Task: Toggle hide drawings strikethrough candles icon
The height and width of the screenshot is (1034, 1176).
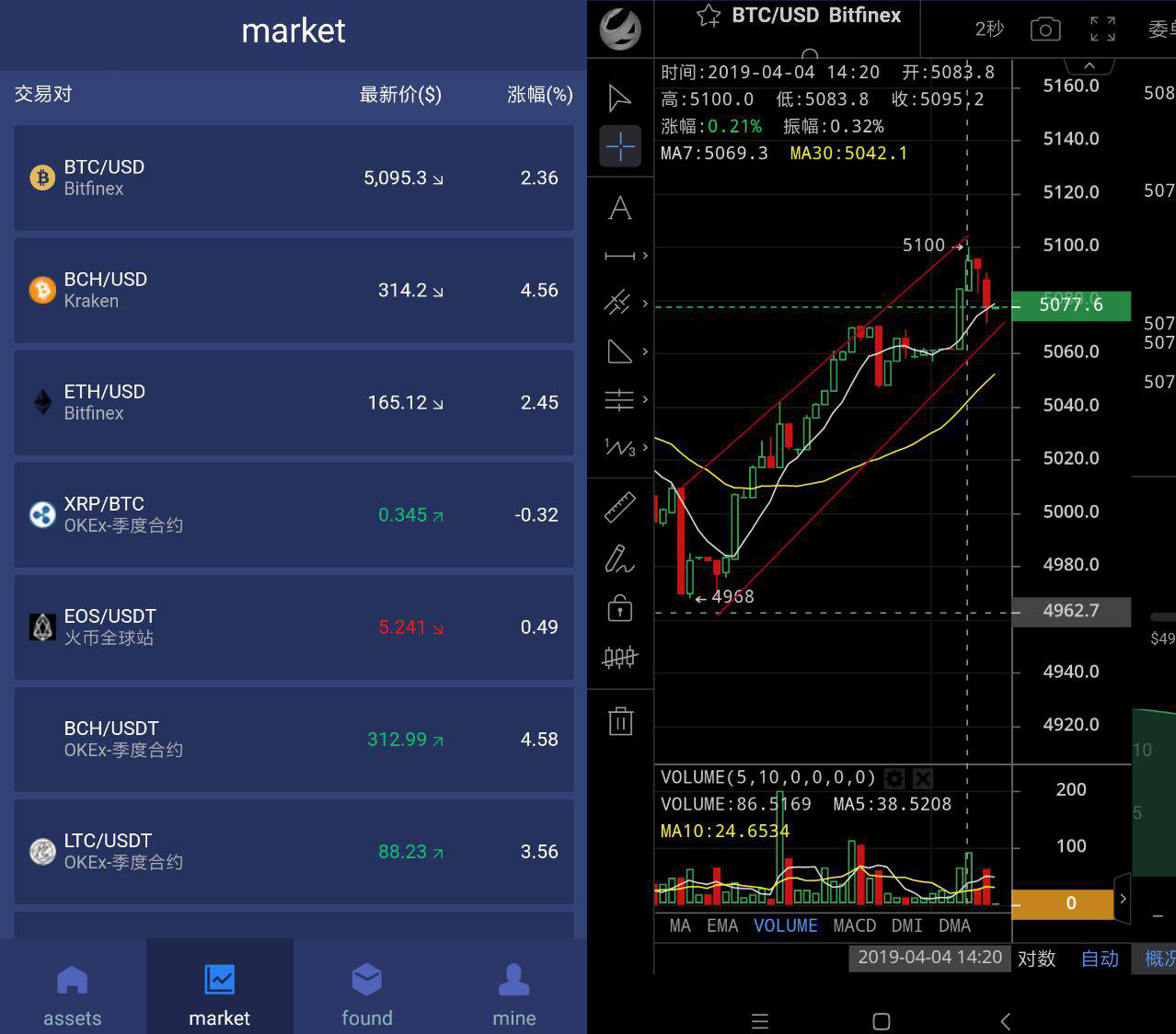Action: point(619,657)
